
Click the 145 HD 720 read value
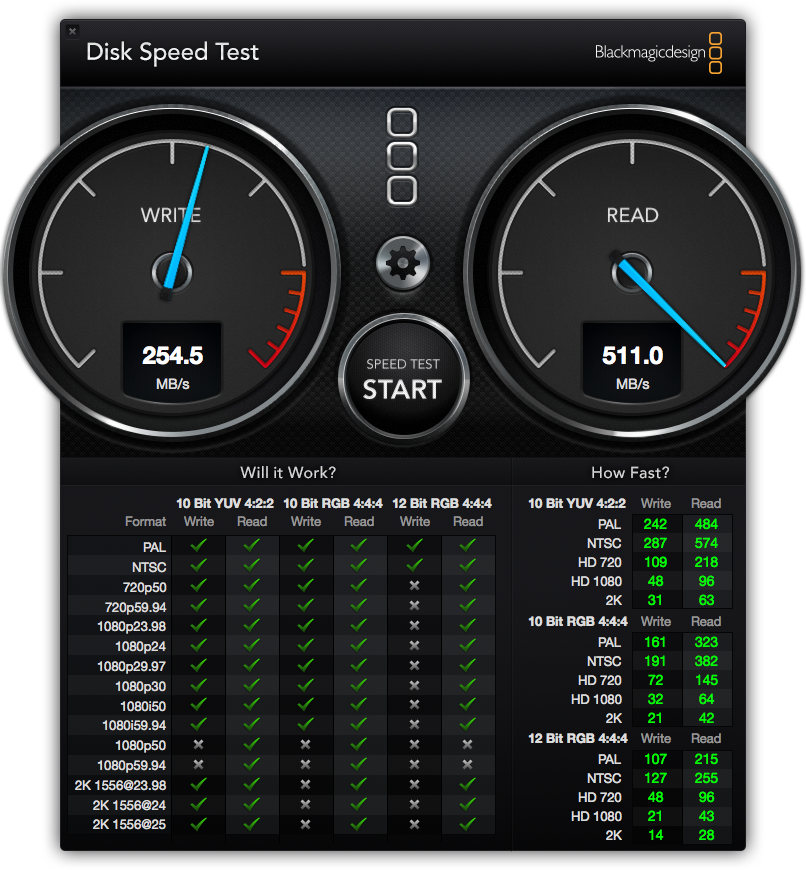[706, 680]
